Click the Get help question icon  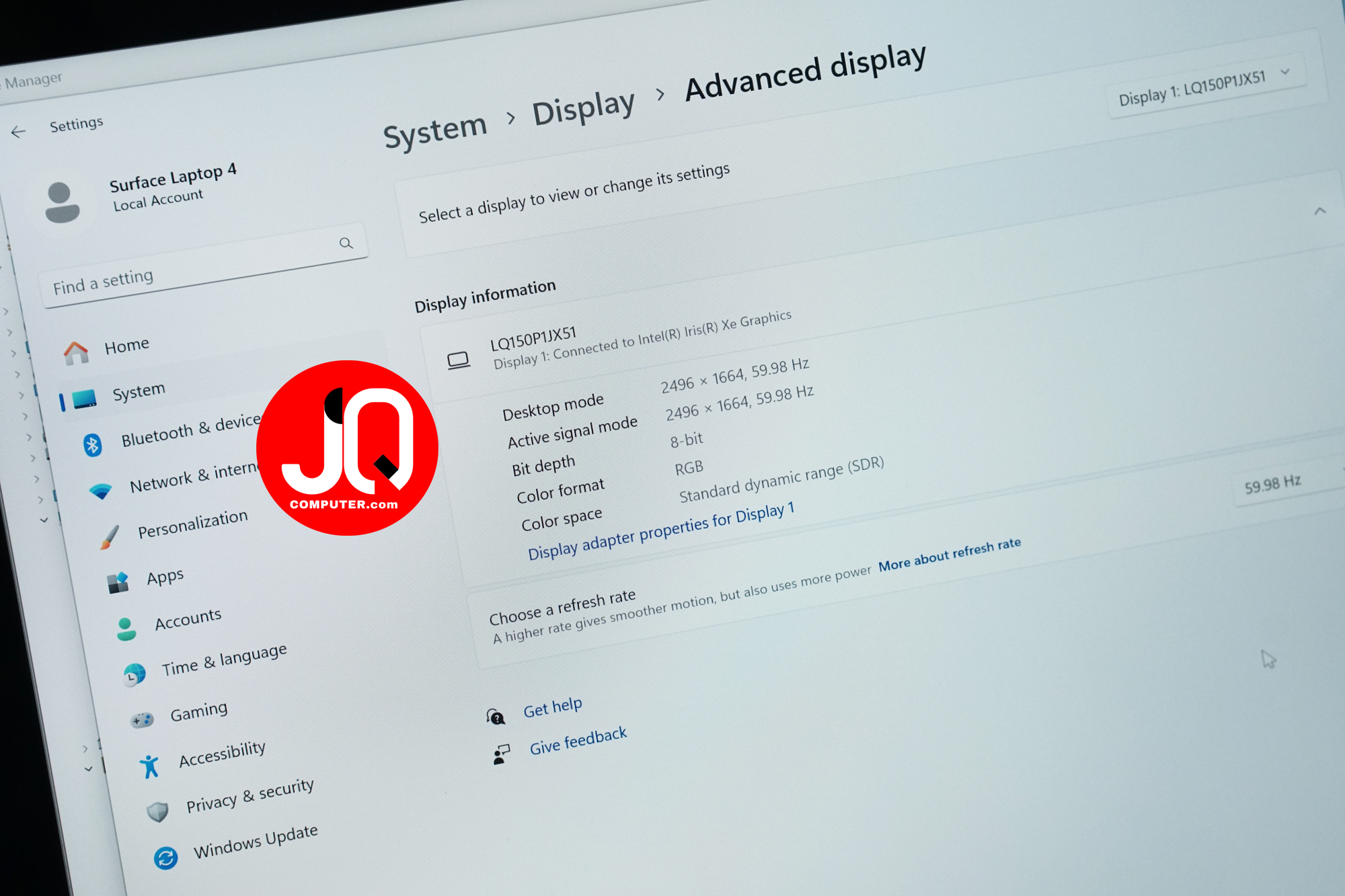point(496,717)
